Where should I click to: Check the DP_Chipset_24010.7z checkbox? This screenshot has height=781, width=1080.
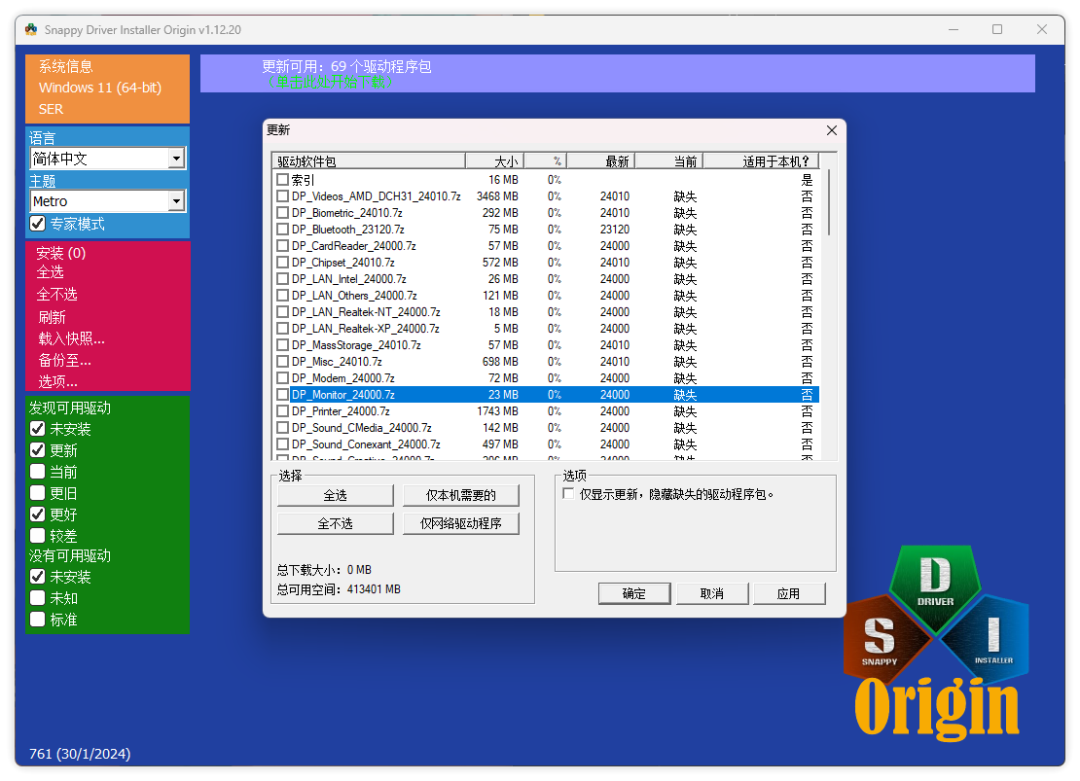(282, 262)
